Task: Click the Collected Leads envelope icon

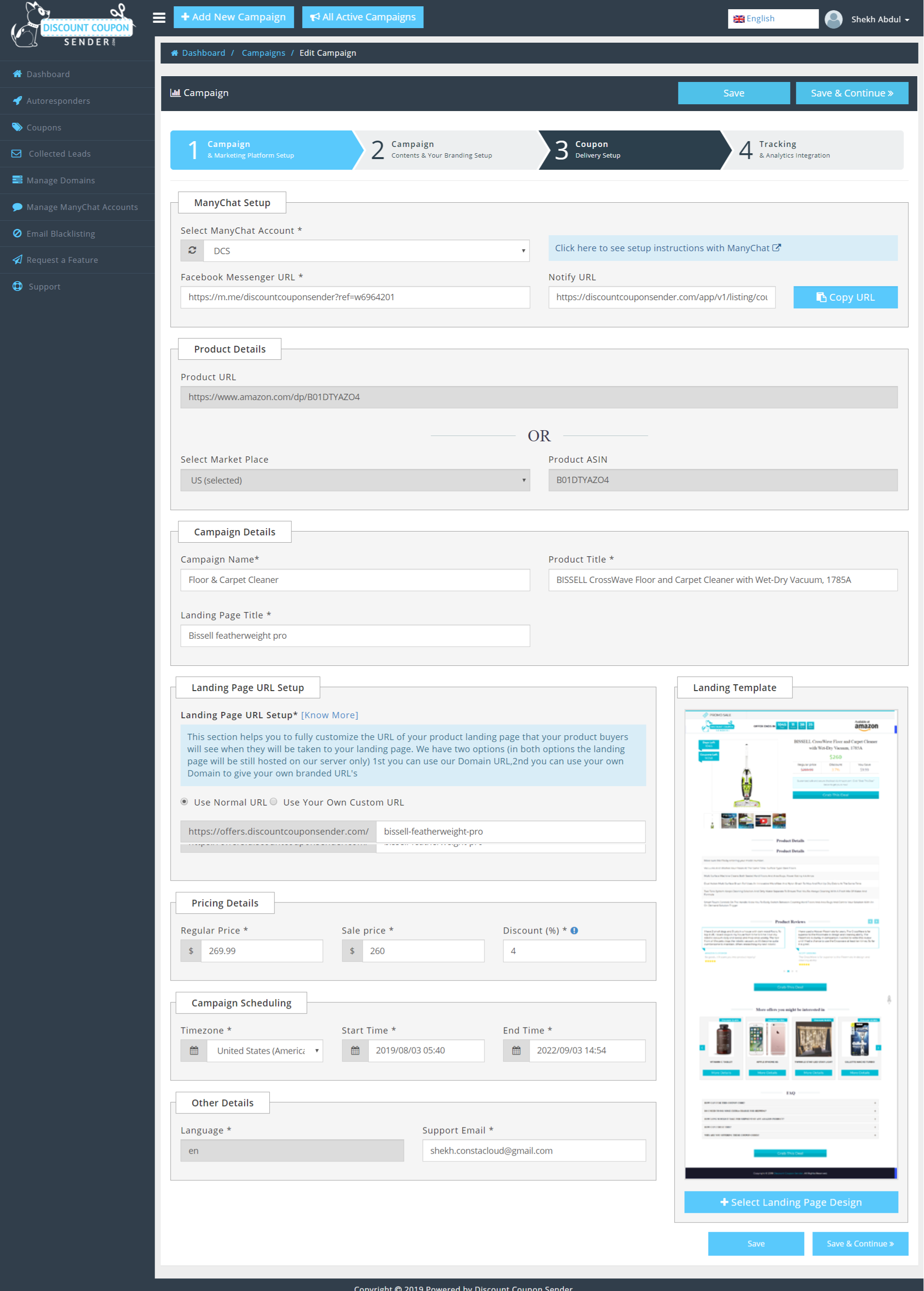Action: pyautogui.click(x=16, y=154)
